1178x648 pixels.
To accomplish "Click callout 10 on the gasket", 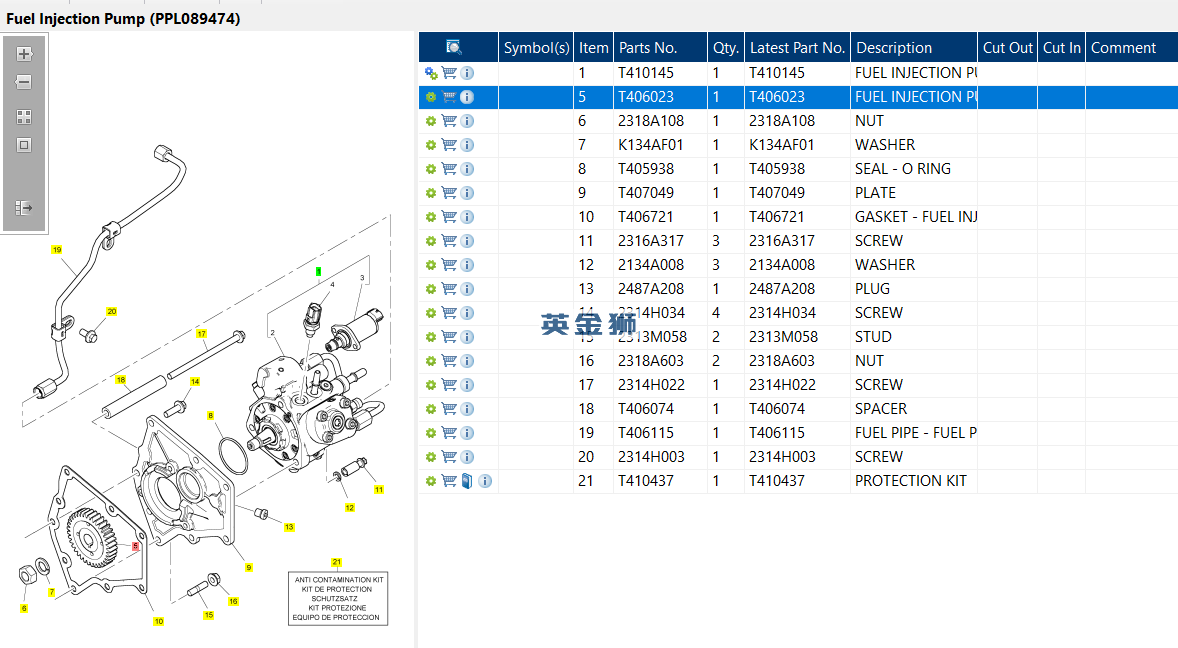I will click(159, 621).
